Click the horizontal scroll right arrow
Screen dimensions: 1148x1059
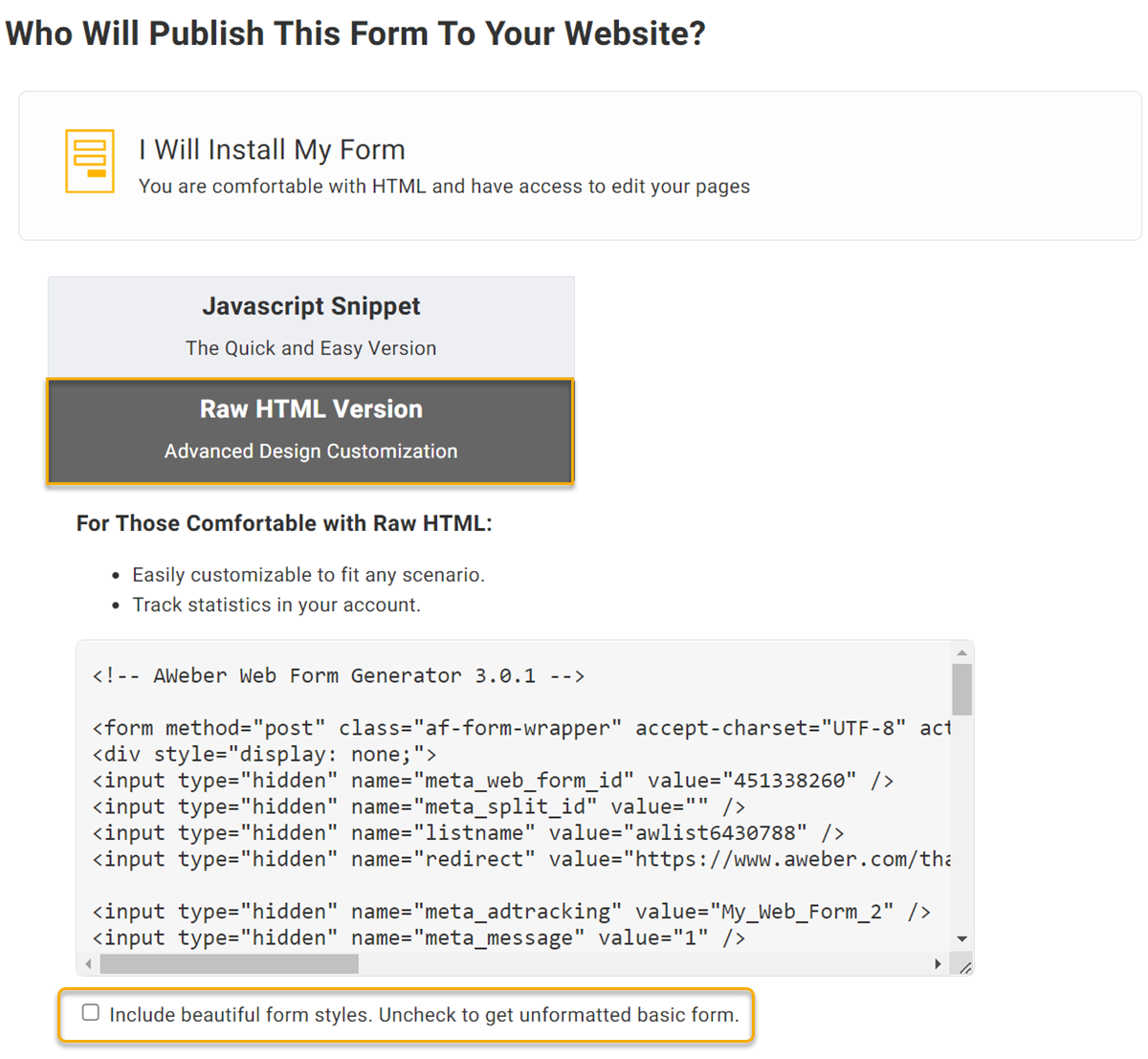point(938,964)
